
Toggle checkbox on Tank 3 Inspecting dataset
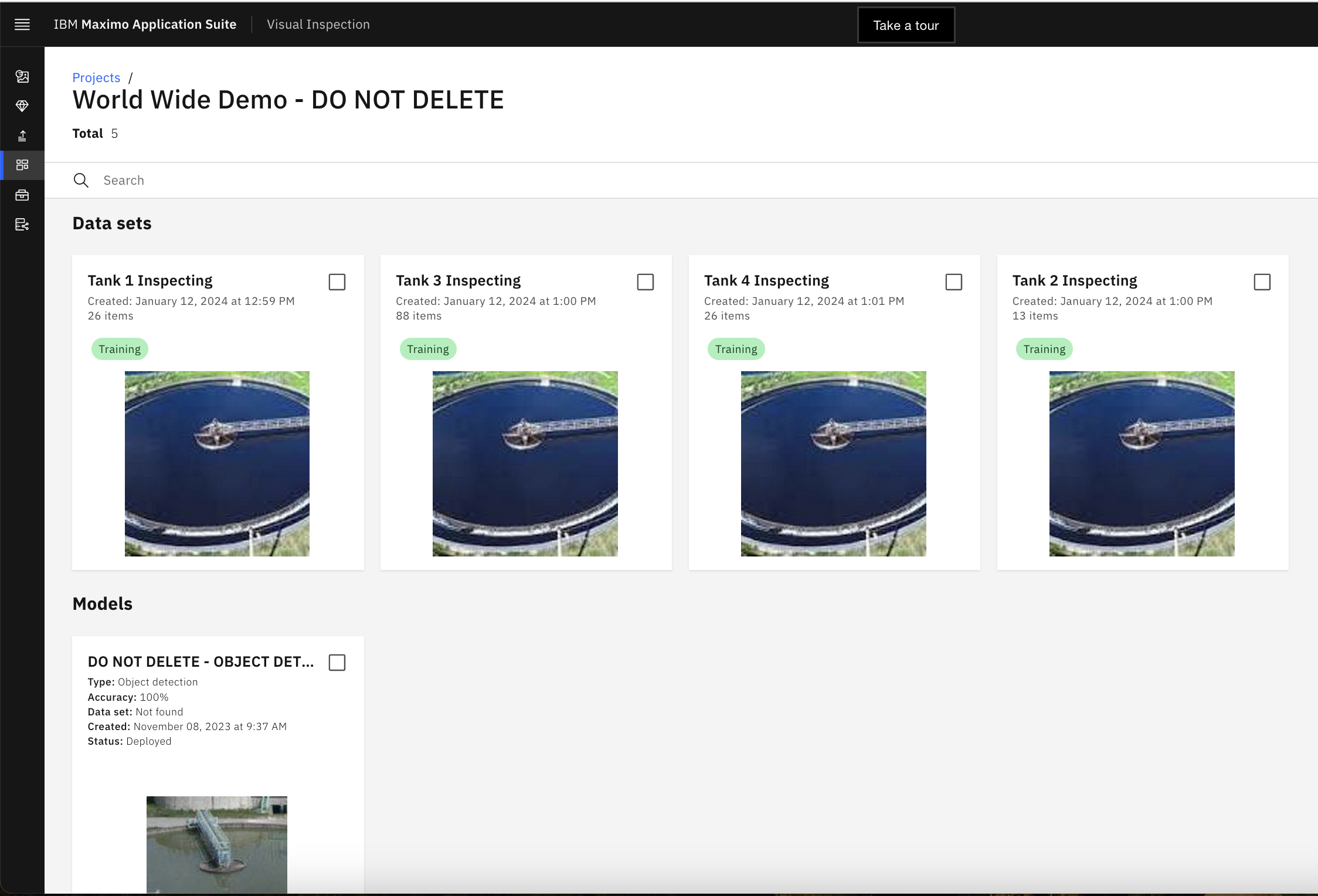pos(645,282)
